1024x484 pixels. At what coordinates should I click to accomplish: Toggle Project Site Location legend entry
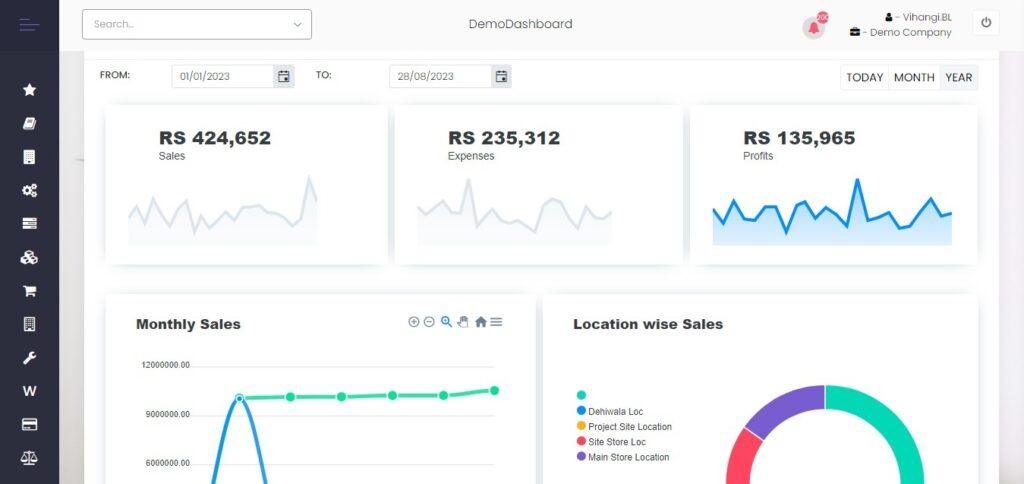[x=629, y=427]
